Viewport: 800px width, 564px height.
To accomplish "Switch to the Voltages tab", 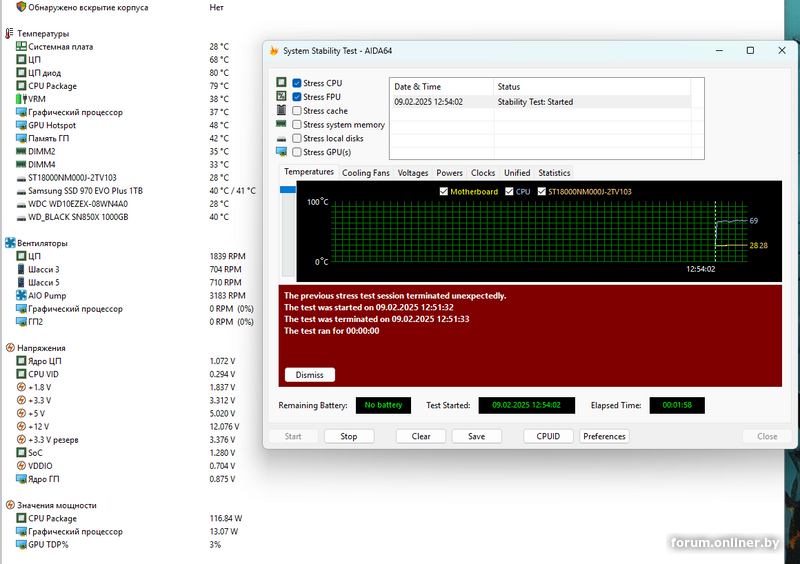I will click(412, 173).
